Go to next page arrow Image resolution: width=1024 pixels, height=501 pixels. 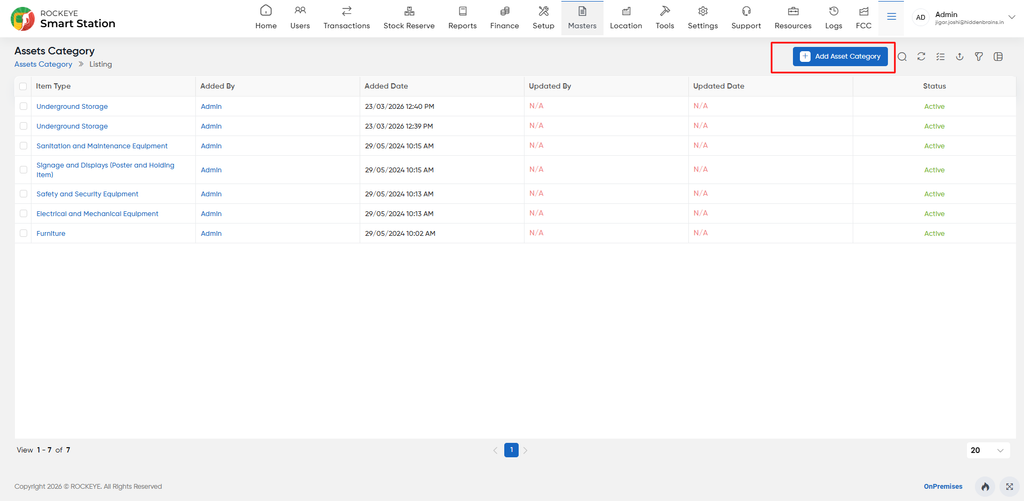526,450
